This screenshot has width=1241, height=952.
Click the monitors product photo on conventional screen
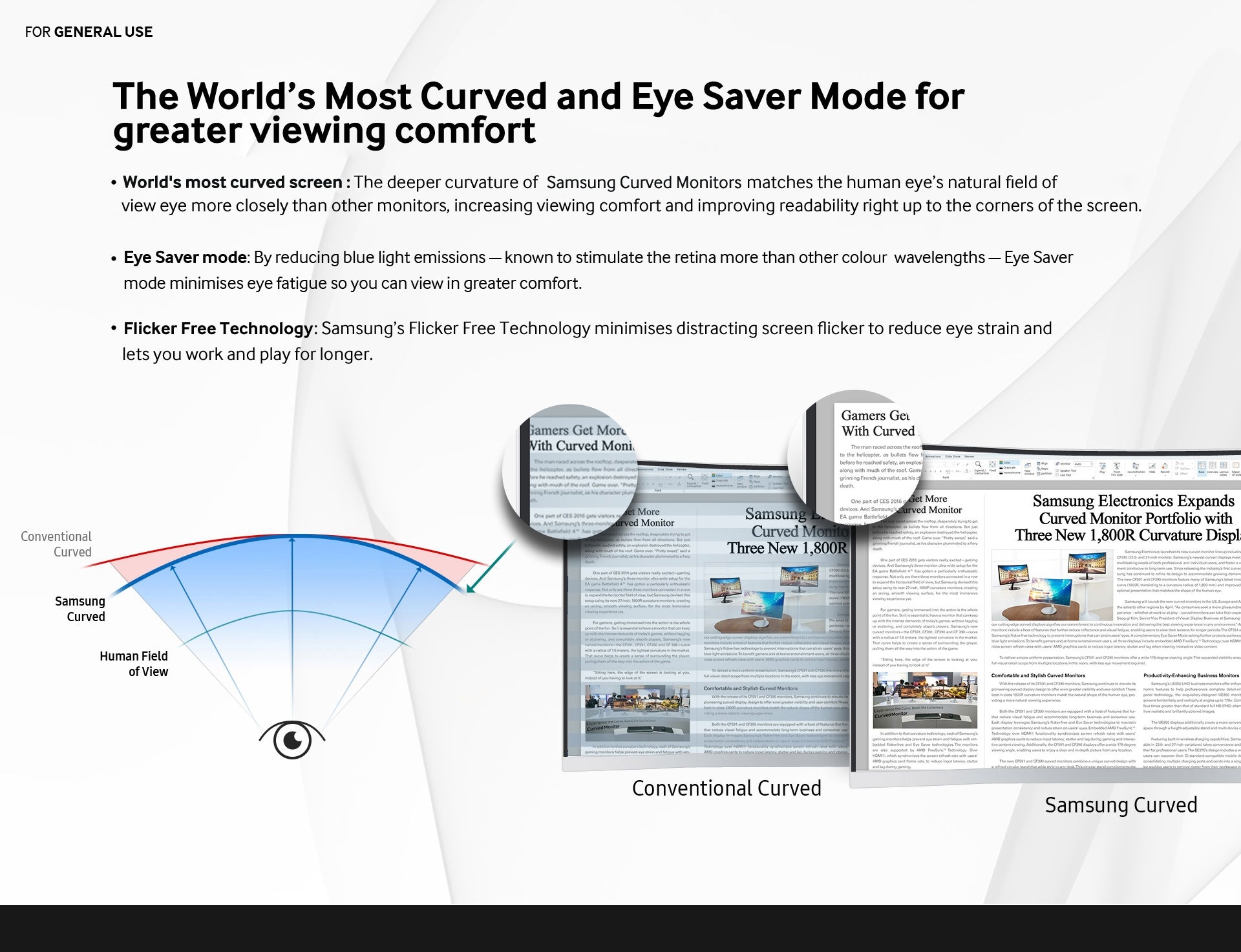click(x=765, y=598)
